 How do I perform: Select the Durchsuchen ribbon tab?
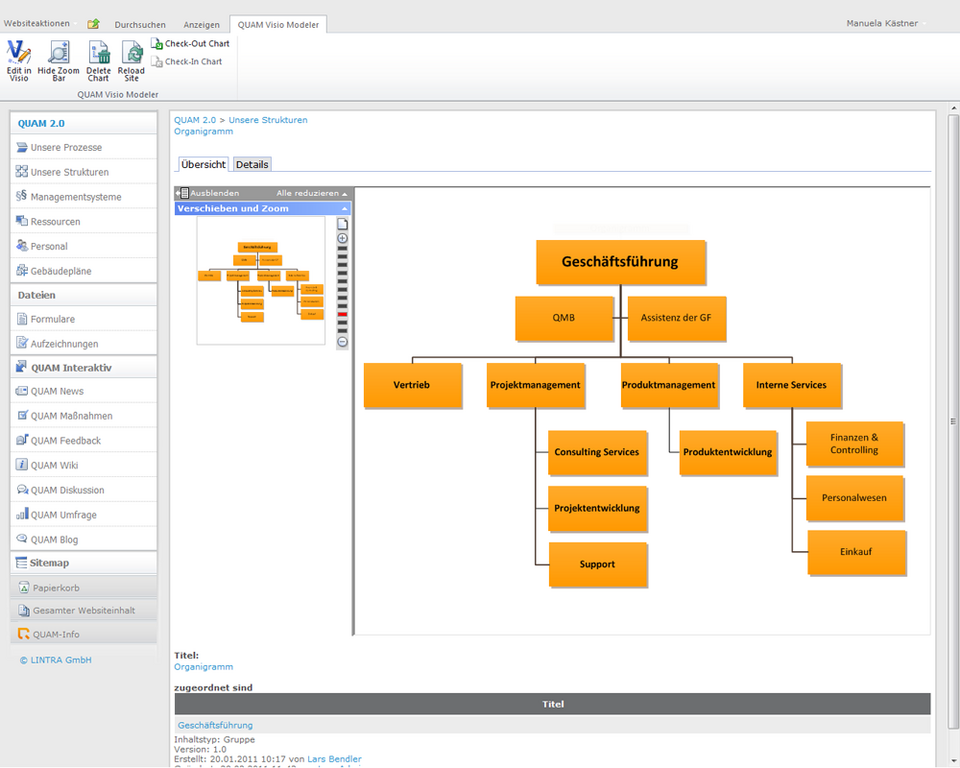coord(140,24)
